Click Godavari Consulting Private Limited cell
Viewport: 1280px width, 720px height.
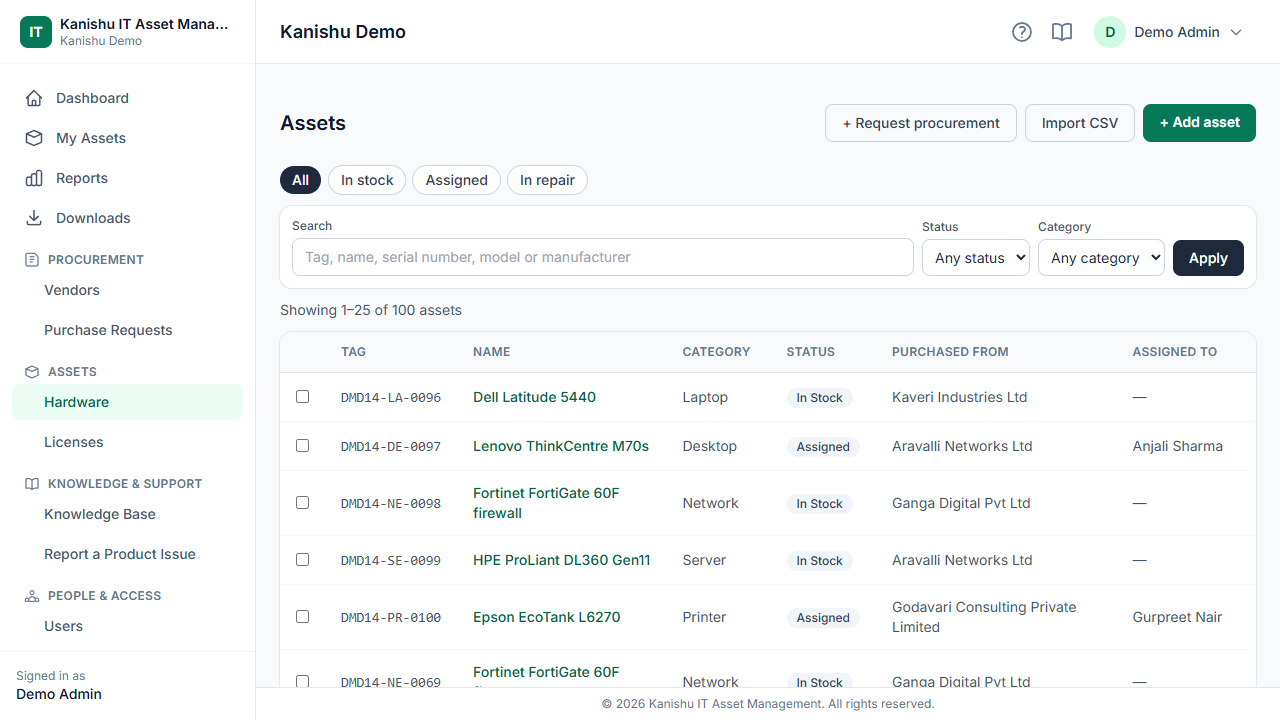pos(984,617)
